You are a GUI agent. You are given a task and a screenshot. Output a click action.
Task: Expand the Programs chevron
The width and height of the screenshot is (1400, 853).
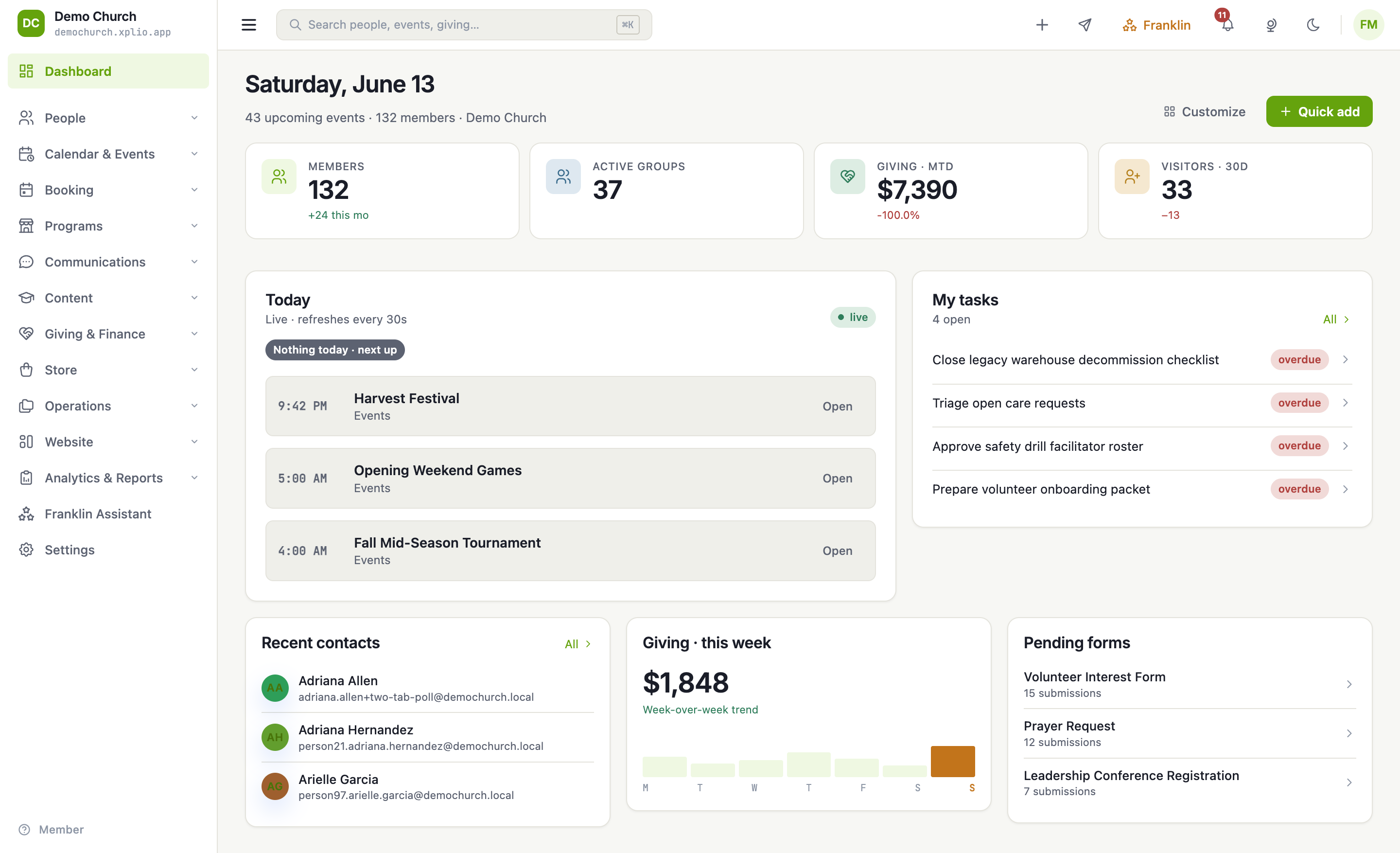(x=194, y=226)
